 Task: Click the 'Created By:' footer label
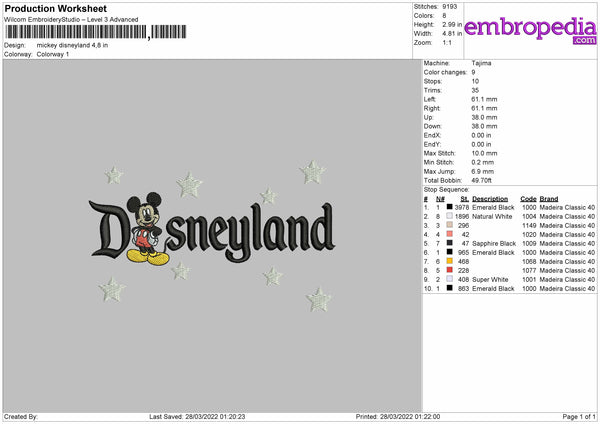tap(21, 417)
